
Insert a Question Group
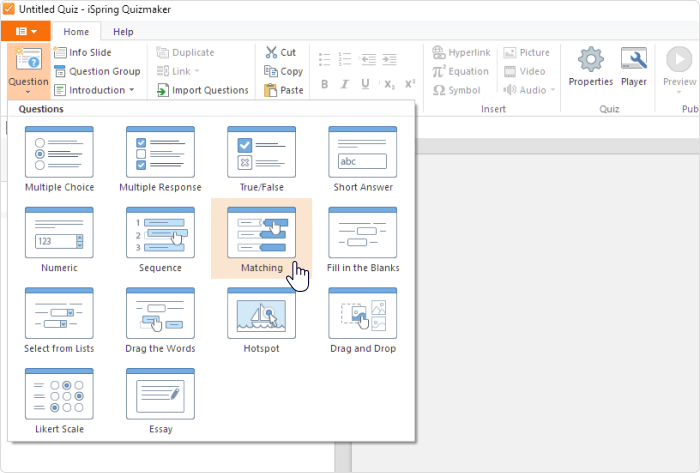click(97, 71)
